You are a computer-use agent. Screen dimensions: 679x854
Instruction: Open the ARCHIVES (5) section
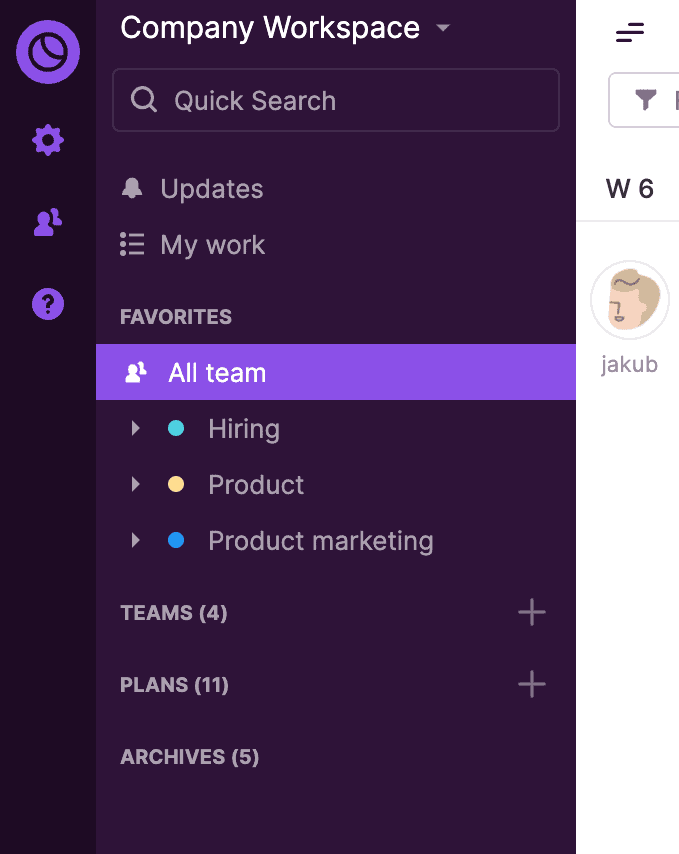[x=189, y=757]
